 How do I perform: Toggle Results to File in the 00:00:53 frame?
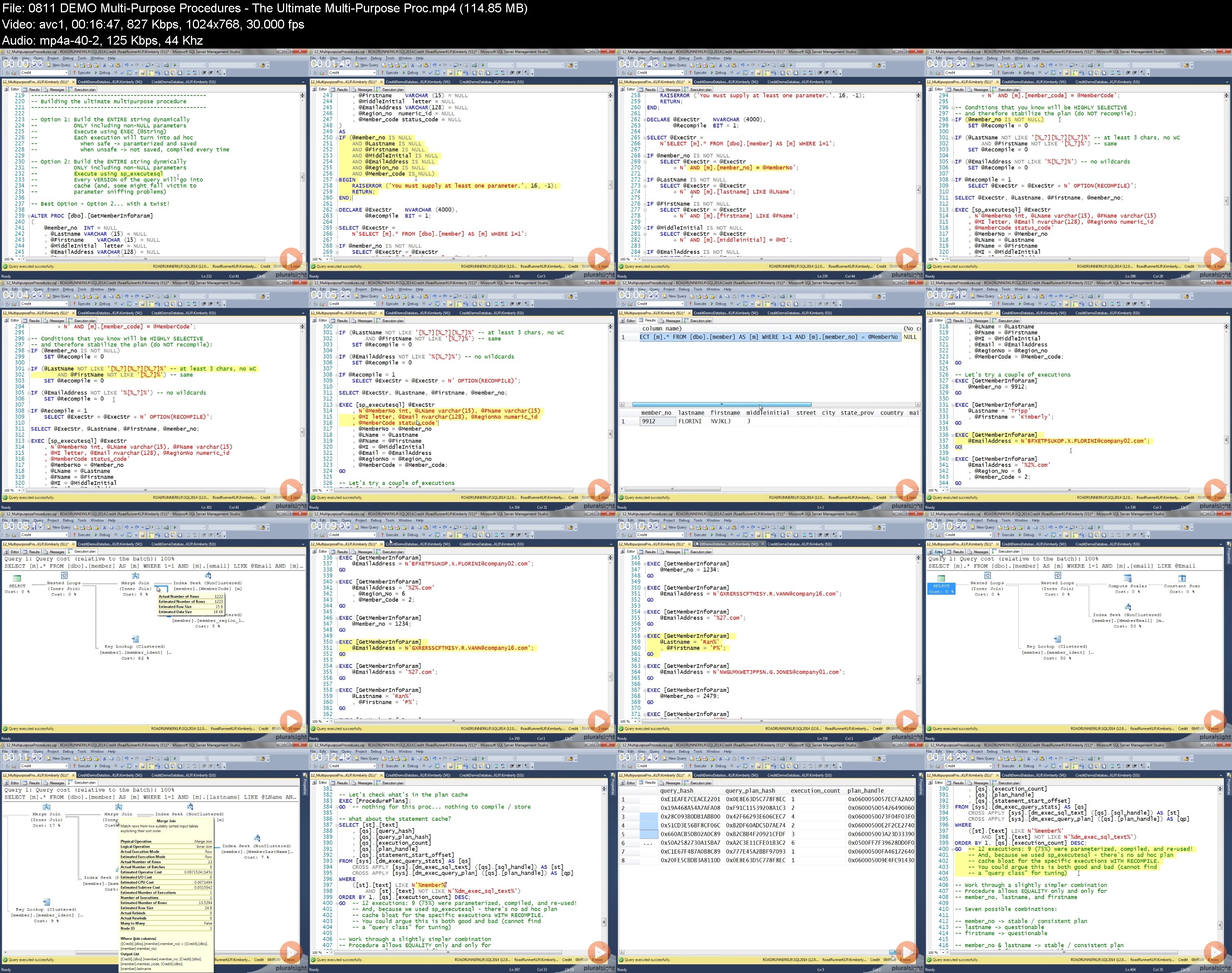179,73
